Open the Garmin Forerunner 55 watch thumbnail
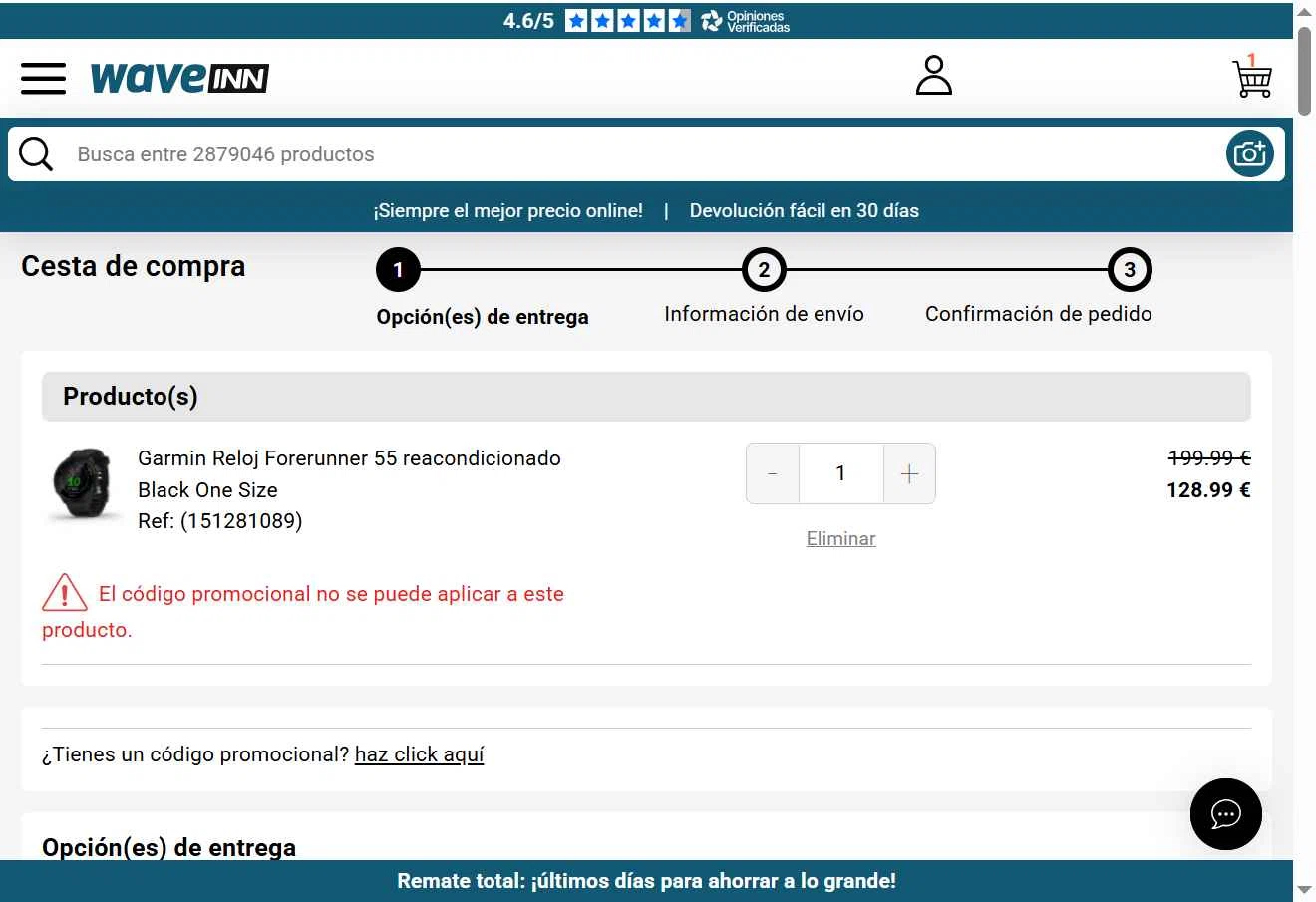 pyautogui.click(x=82, y=483)
